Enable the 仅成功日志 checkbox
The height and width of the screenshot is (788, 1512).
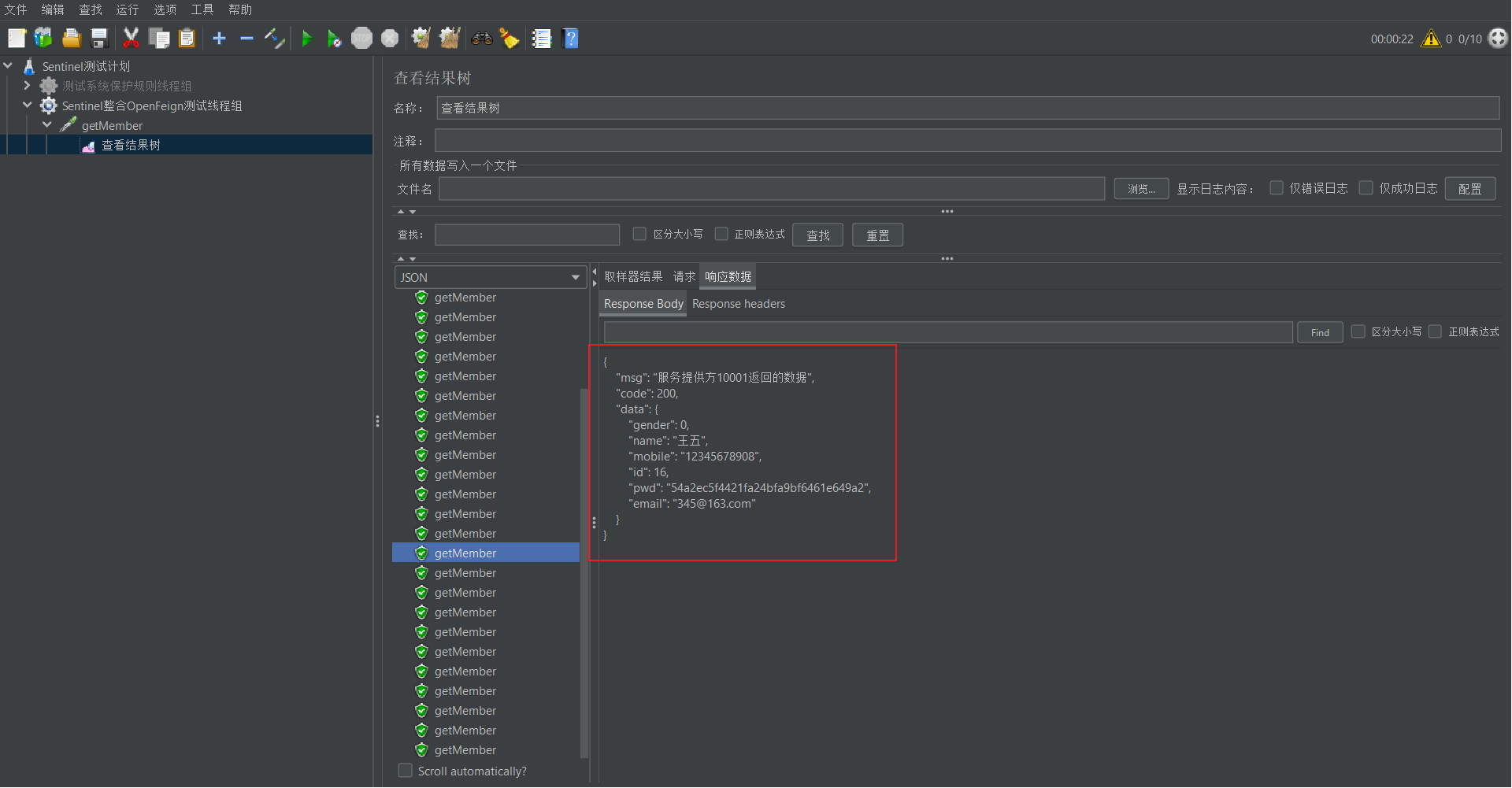1366,188
